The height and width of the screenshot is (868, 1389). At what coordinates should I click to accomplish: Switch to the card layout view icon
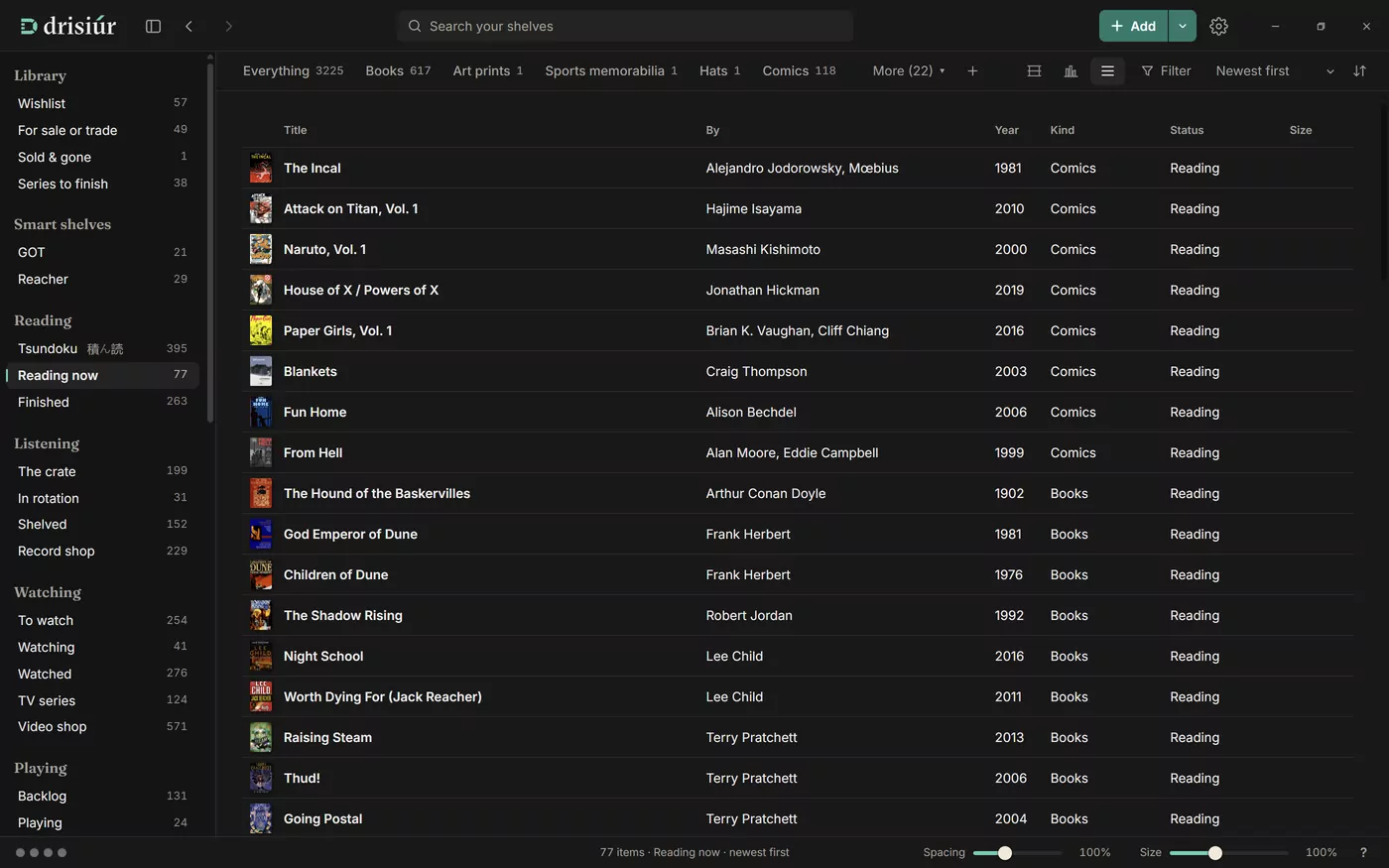(1034, 70)
